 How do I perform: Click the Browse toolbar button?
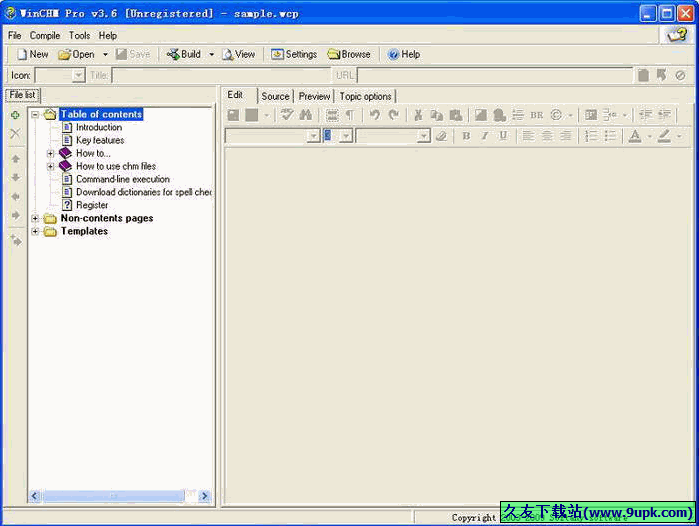pos(349,54)
